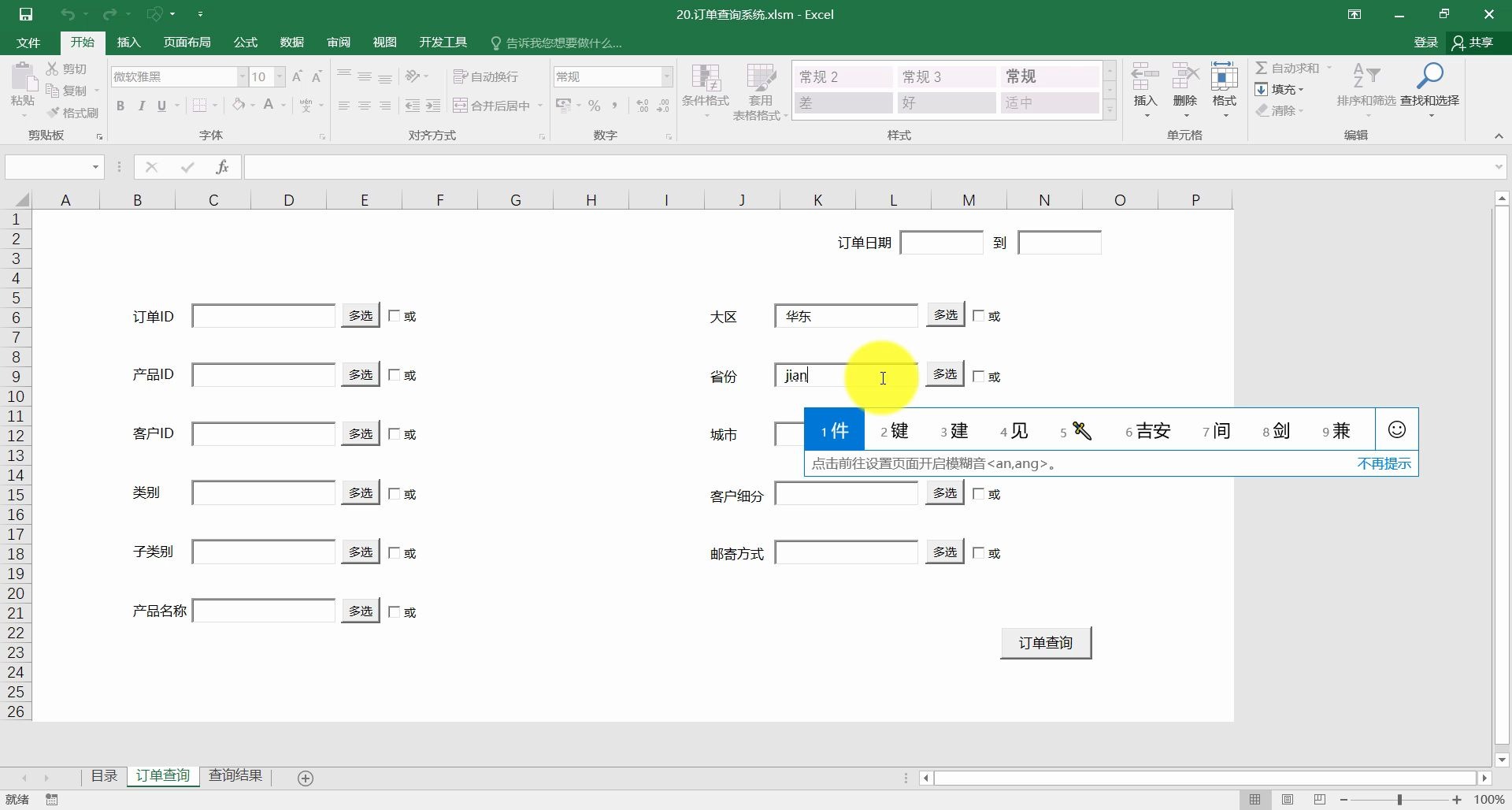
Task: Click the emoji smiley in IME bar
Action: [x=1396, y=429]
